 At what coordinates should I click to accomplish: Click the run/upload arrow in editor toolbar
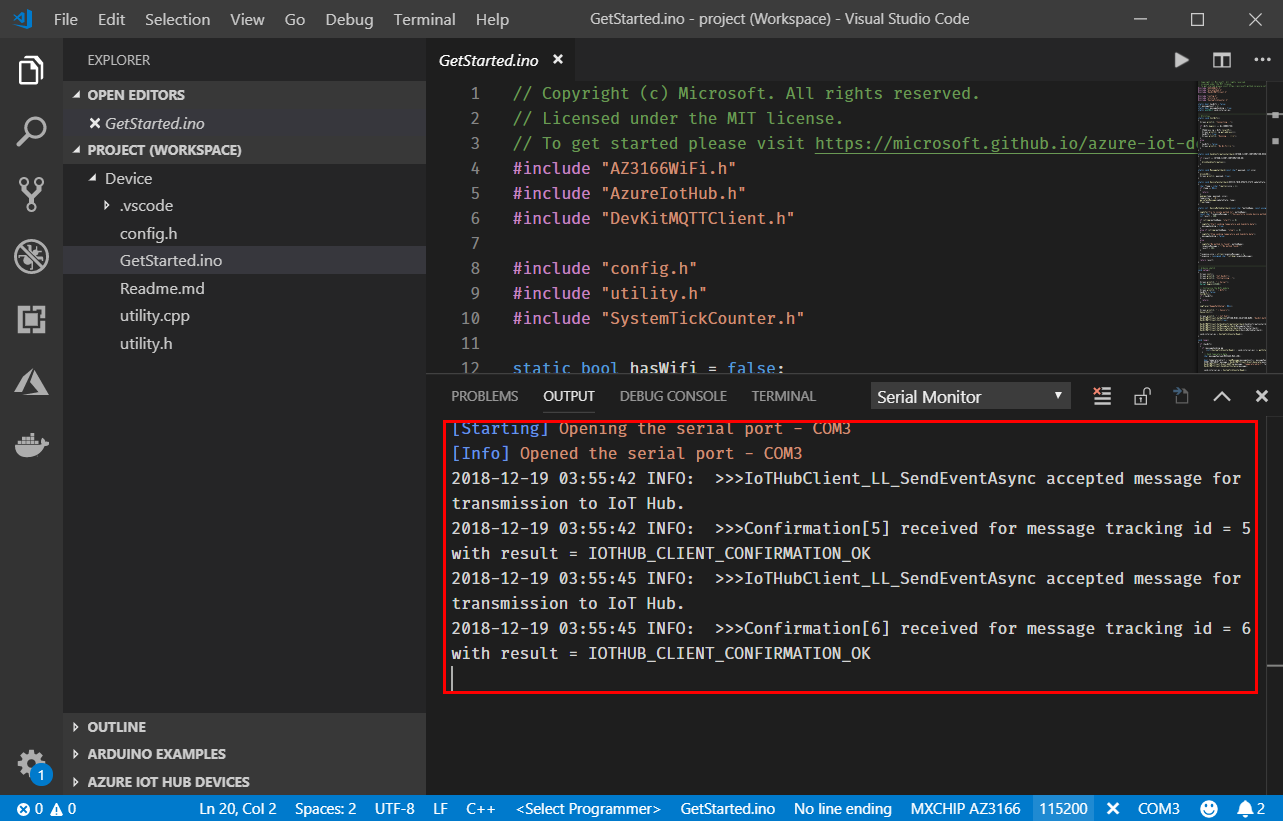point(1181,60)
